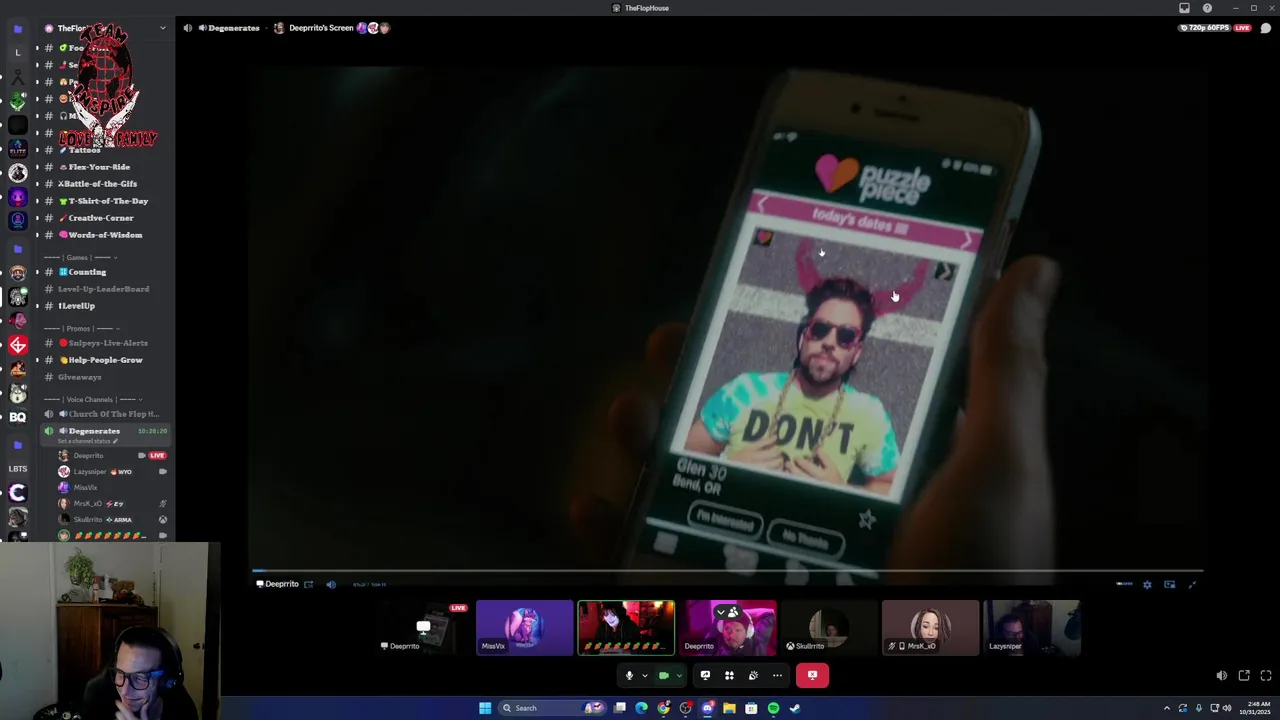Select the Lazysniper participant tile
The image size is (1280, 720).
point(1032,628)
